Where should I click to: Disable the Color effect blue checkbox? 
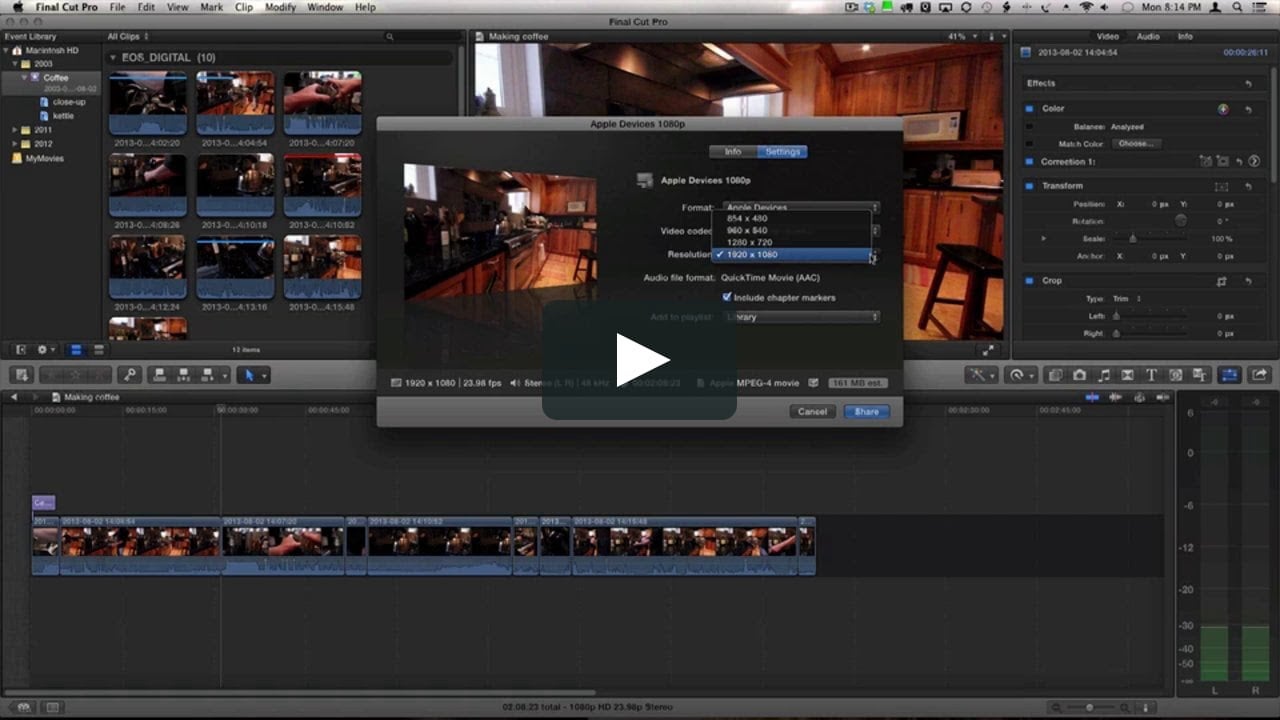pos(1030,109)
